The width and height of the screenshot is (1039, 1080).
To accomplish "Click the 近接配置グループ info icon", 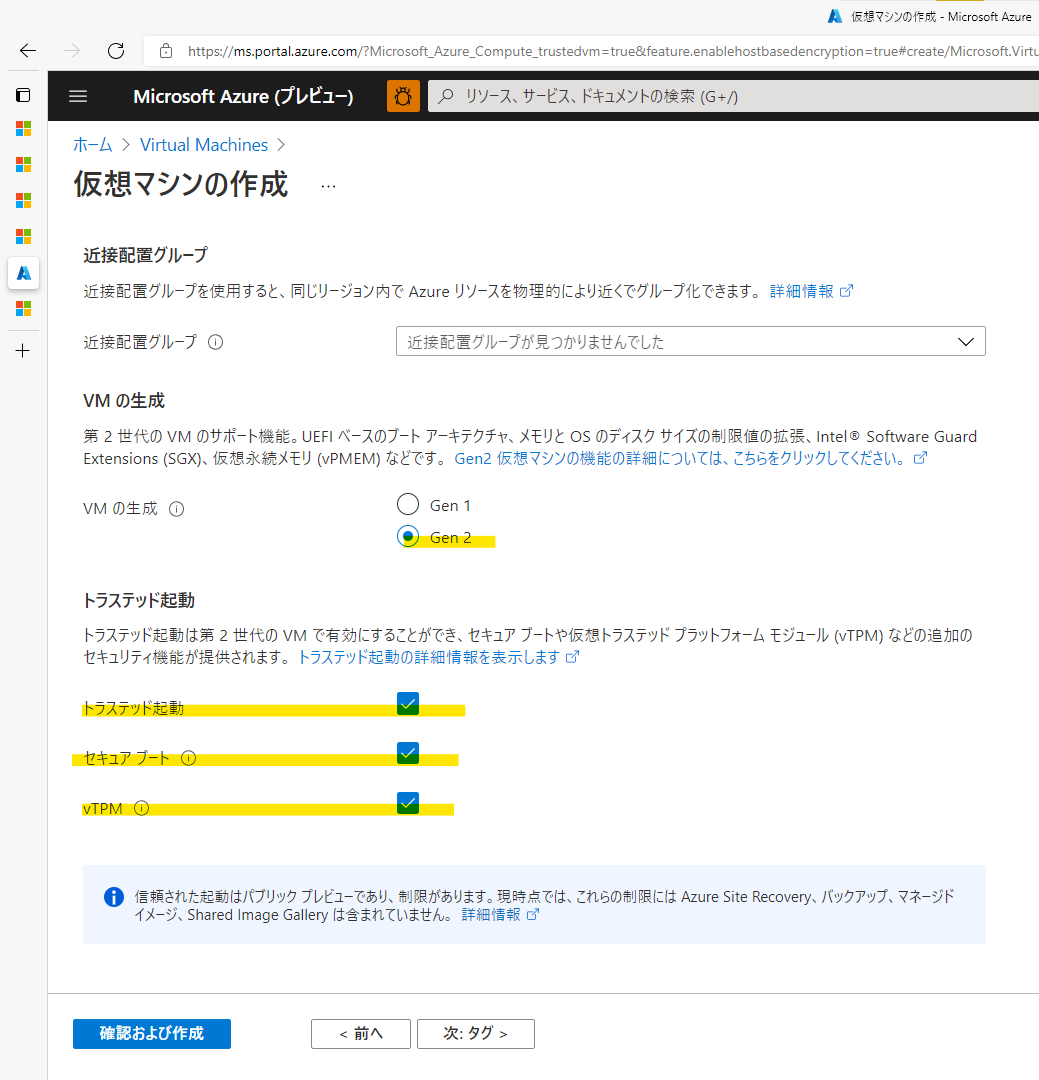I will (x=215, y=341).
